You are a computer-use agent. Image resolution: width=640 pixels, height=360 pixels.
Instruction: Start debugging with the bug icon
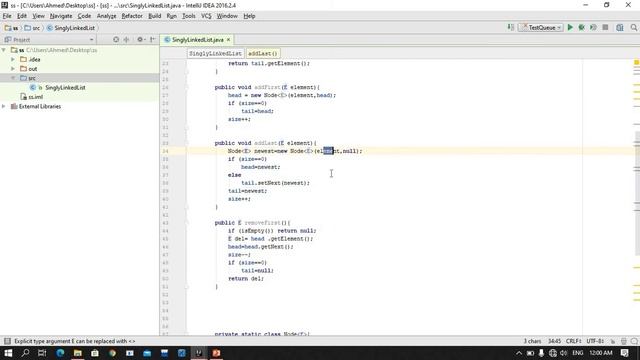tap(582, 27)
